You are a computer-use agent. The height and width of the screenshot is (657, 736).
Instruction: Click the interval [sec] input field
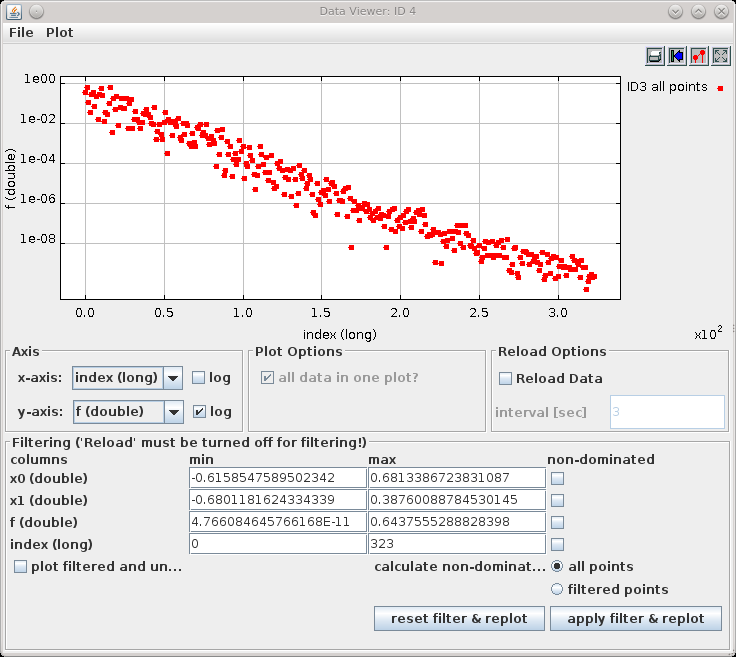click(x=667, y=412)
